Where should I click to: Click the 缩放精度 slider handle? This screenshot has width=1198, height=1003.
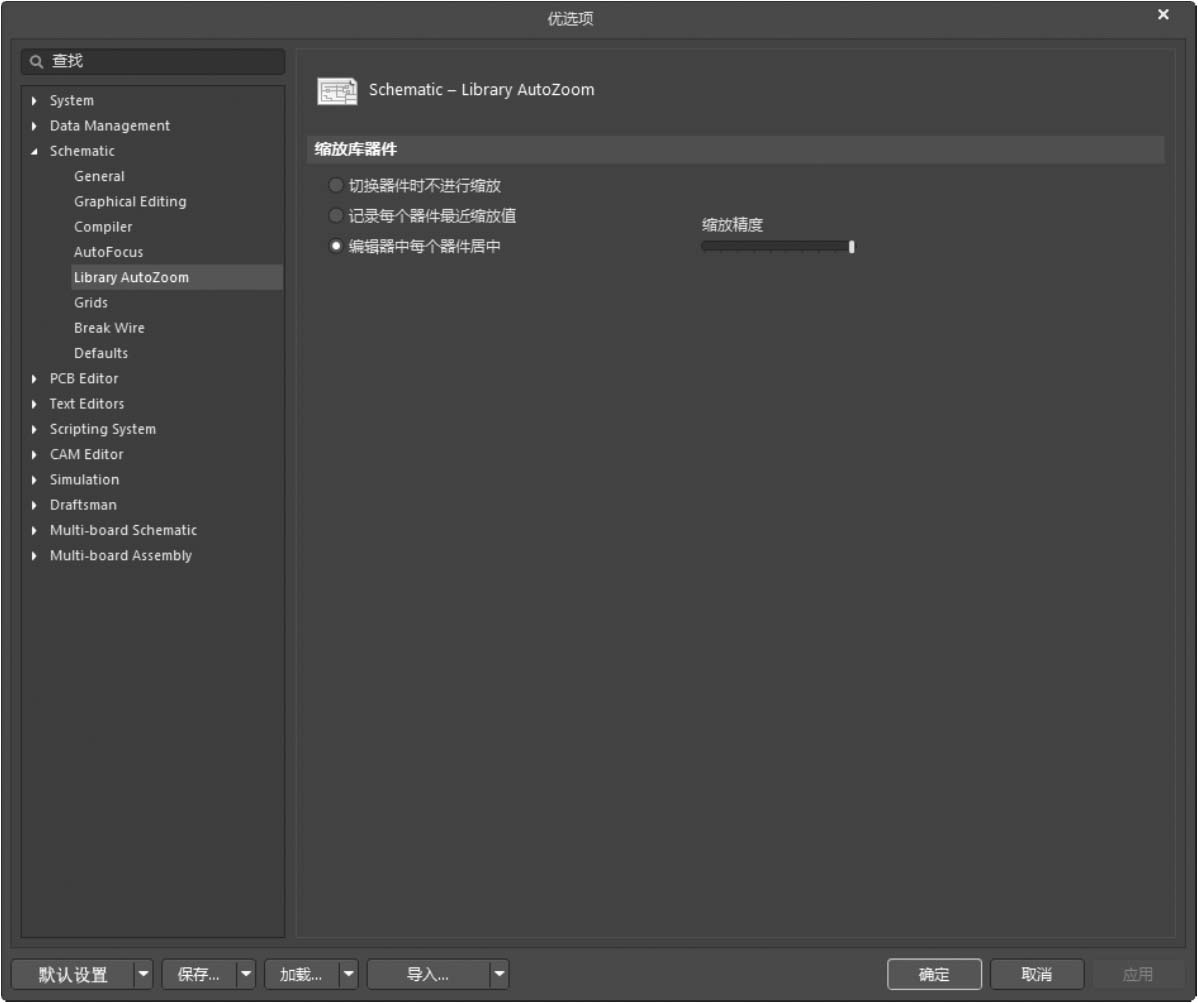tap(851, 246)
